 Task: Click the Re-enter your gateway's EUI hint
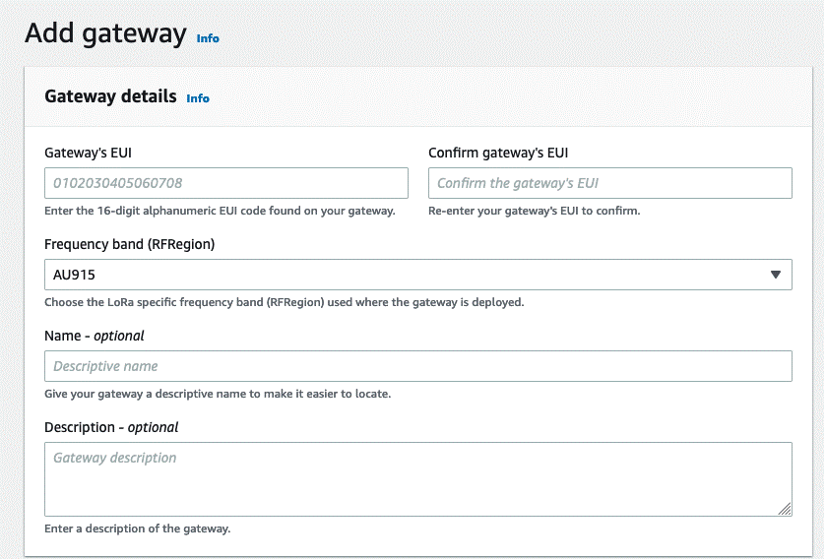tap(534, 211)
